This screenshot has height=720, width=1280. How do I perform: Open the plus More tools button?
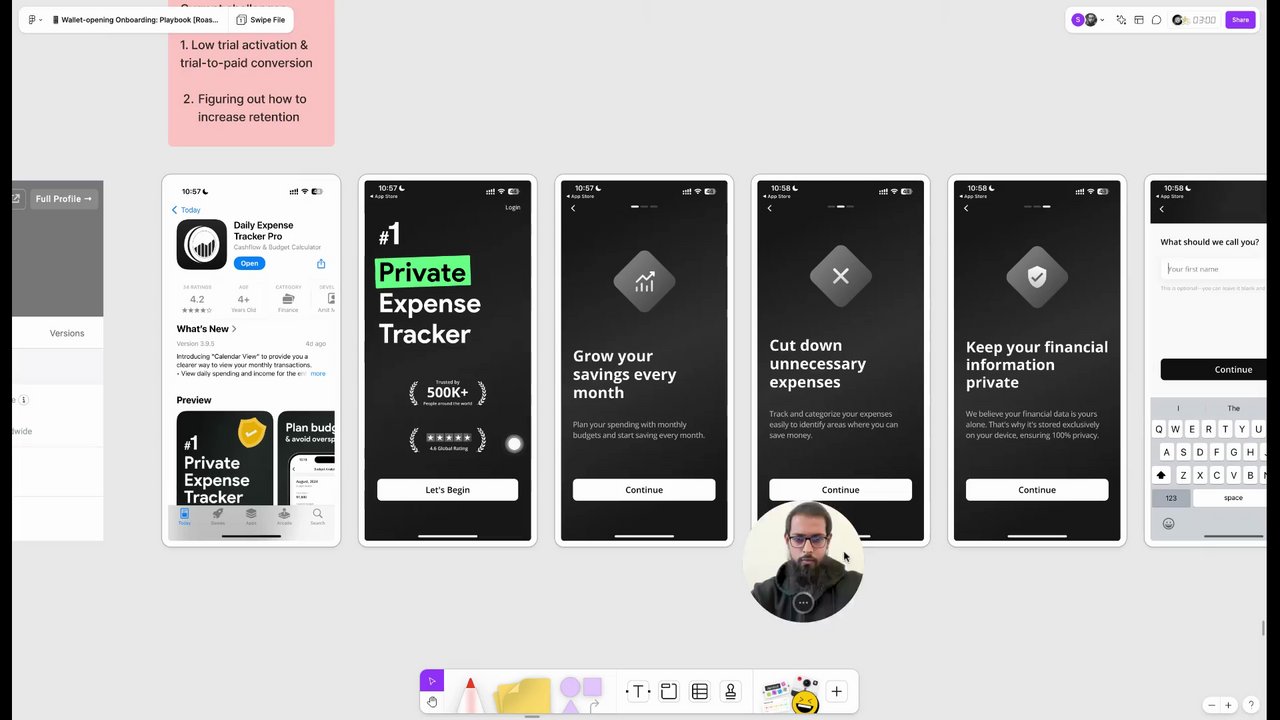pos(837,691)
